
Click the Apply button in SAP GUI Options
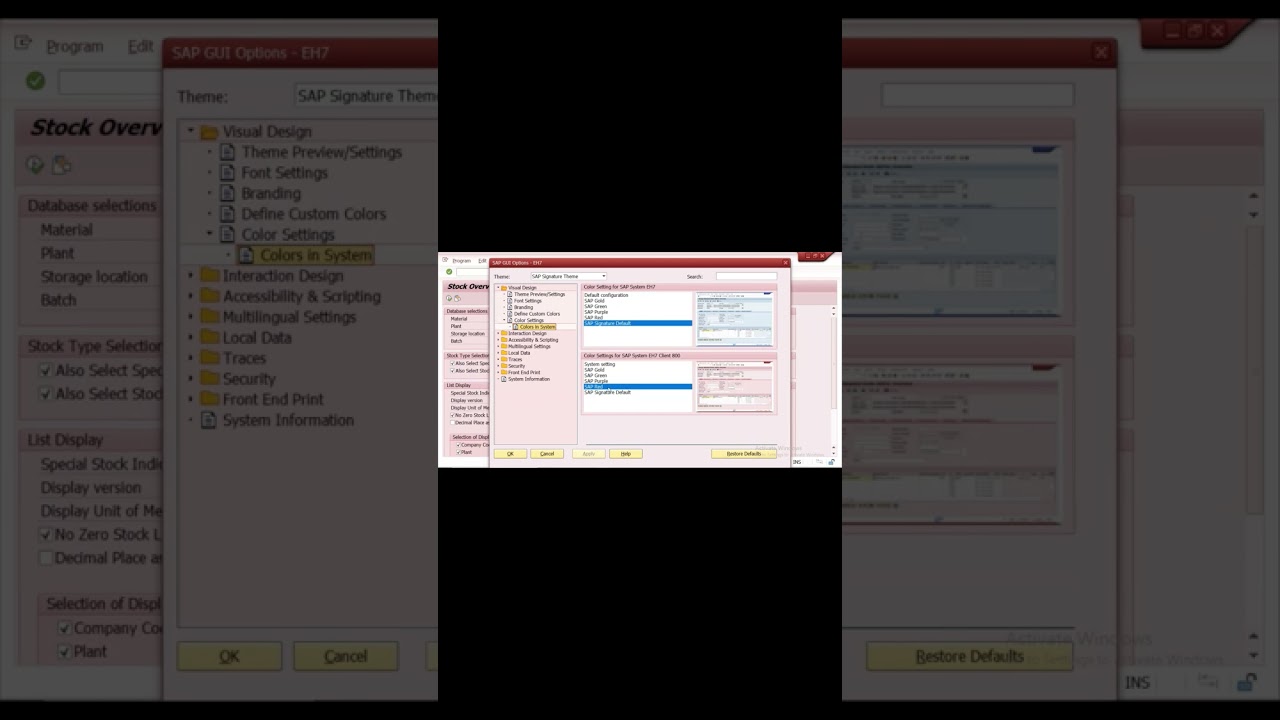point(588,454)
